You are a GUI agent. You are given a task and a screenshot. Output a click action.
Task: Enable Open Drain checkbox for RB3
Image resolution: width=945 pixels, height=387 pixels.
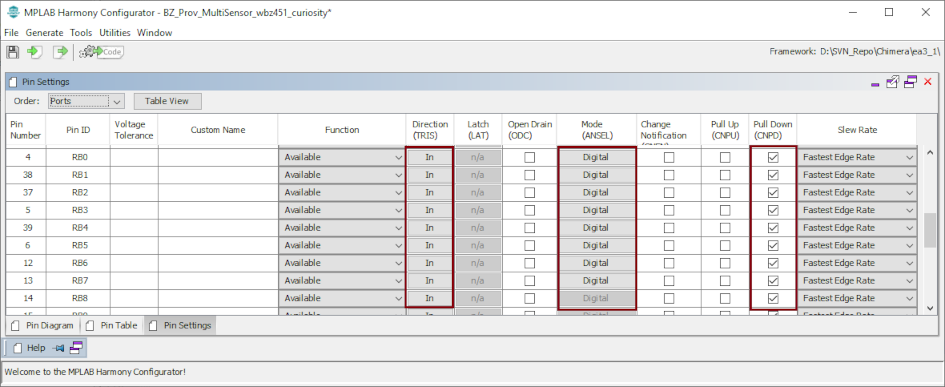point(529,210)
